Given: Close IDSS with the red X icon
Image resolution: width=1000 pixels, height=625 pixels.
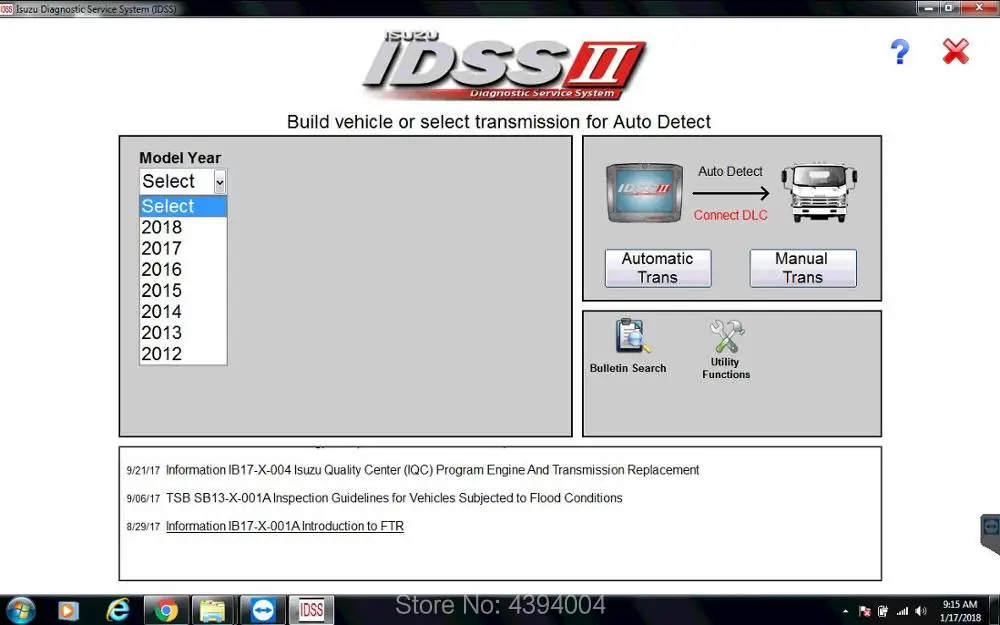Looking at the screenshot, I should pos(955,52).
